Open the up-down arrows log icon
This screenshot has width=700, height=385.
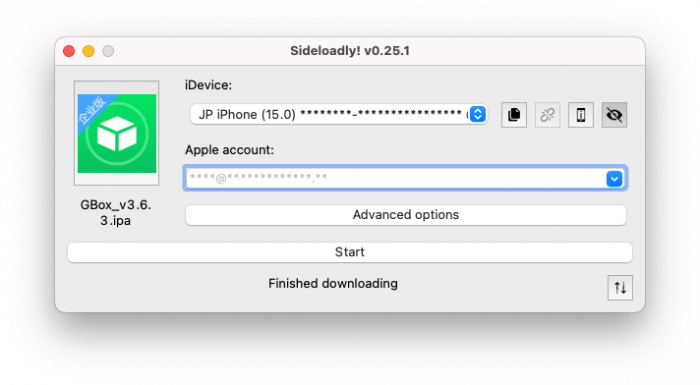(620, 288)
